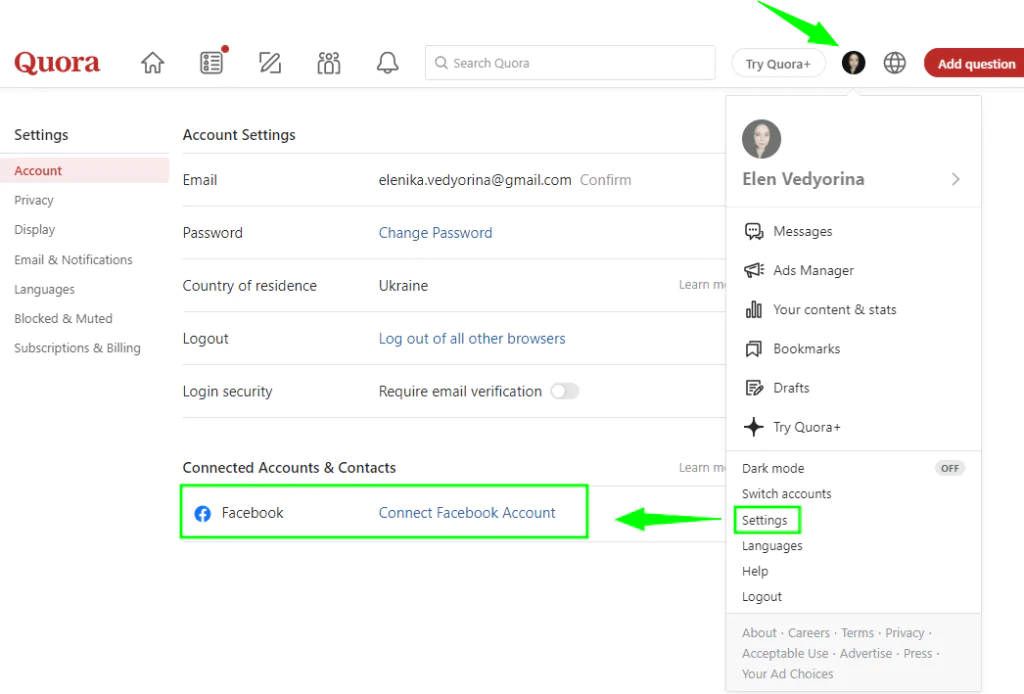Click the Ukraine country value
This screenshot has width=1024, height=694.
point(403,286)
